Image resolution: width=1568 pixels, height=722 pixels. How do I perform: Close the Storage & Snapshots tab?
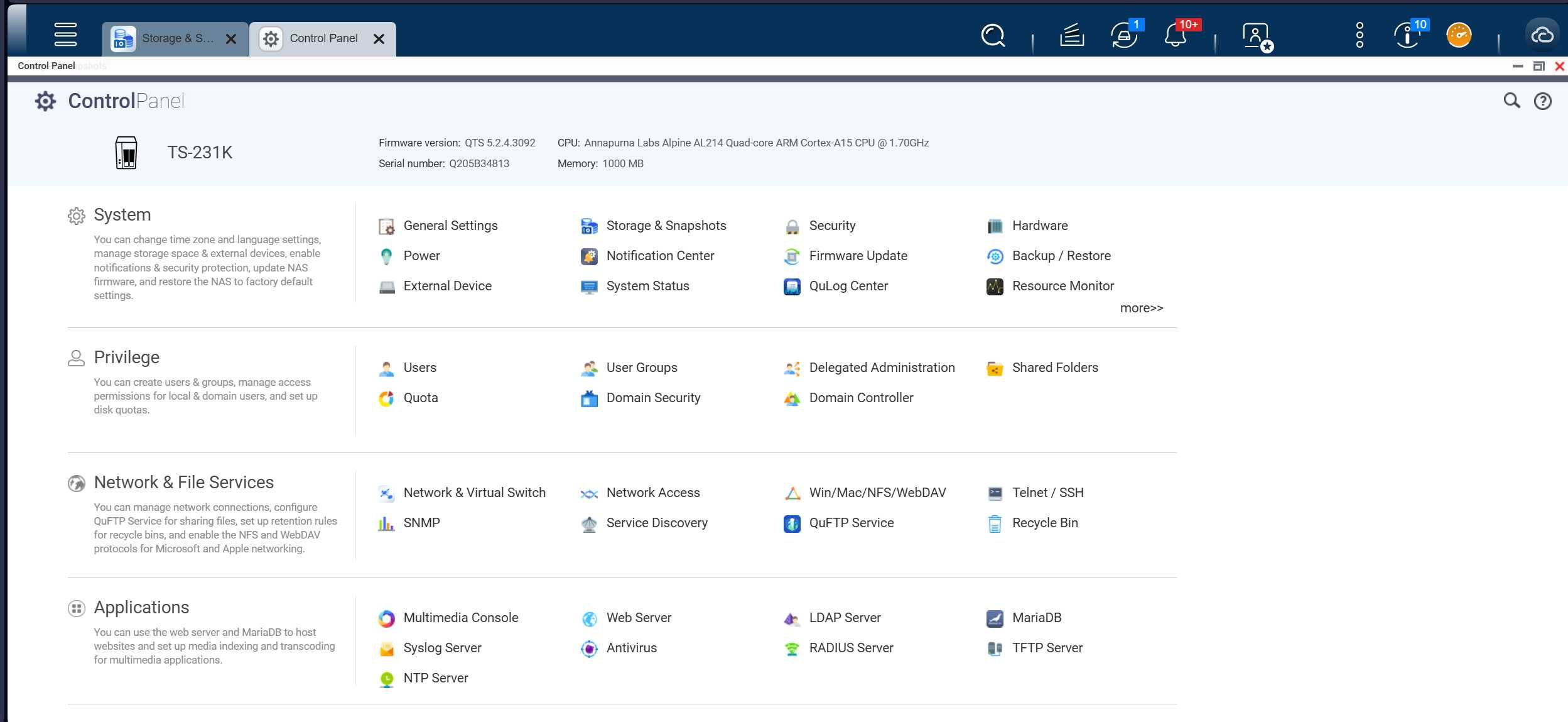(x=231, y=39)
